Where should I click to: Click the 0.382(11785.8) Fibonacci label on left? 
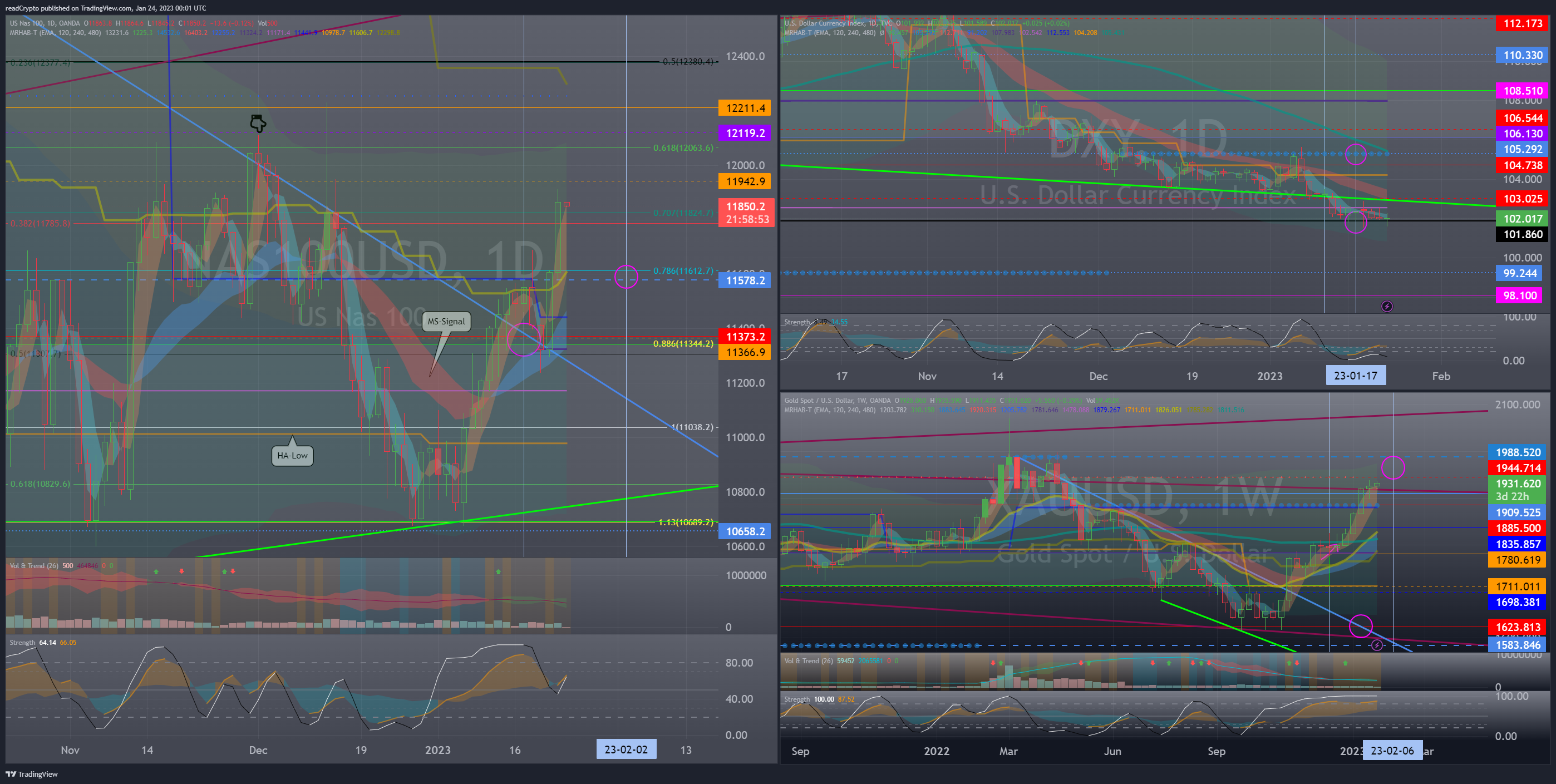point(40,224)
